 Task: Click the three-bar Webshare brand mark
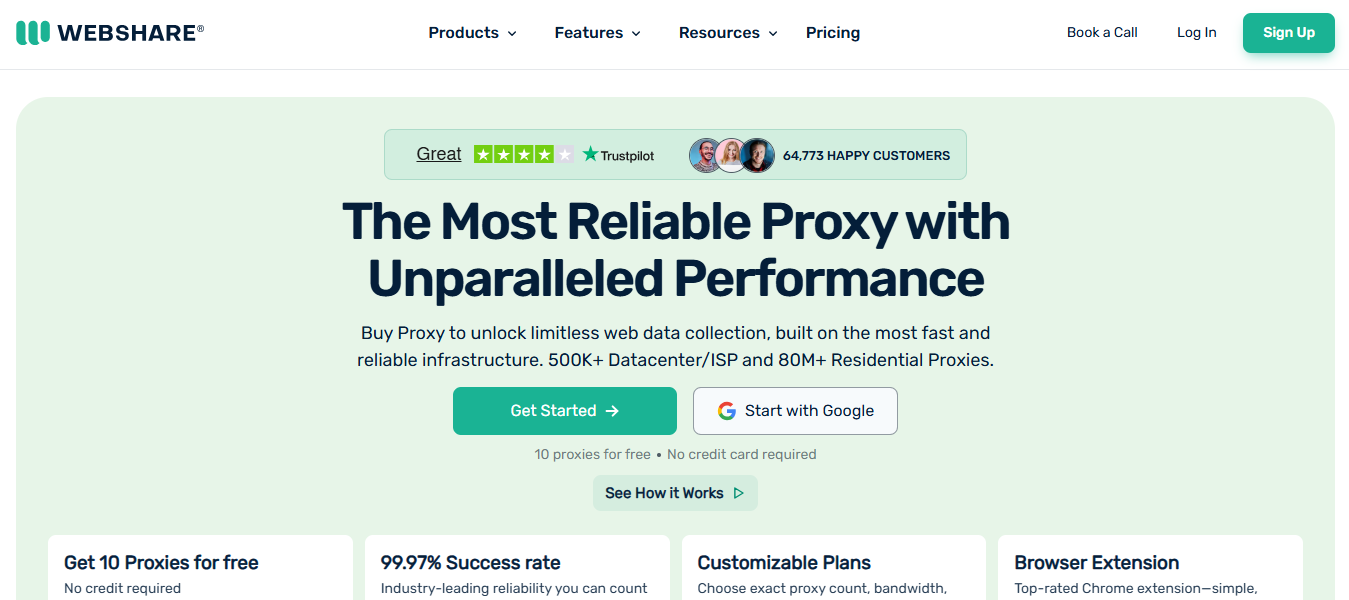pos(33,31)
